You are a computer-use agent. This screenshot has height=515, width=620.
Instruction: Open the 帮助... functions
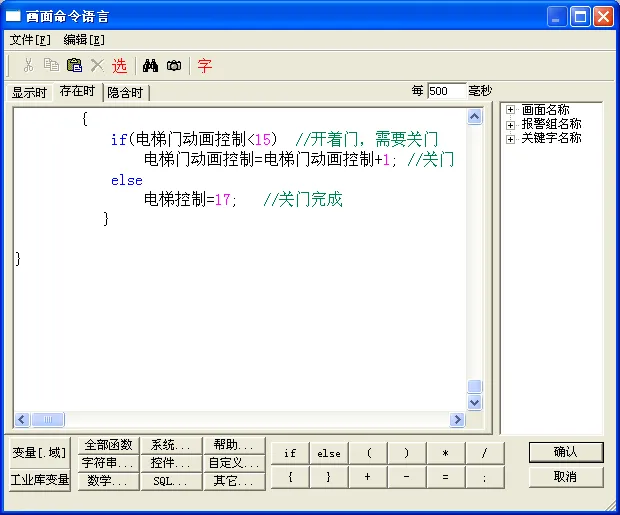234,445
